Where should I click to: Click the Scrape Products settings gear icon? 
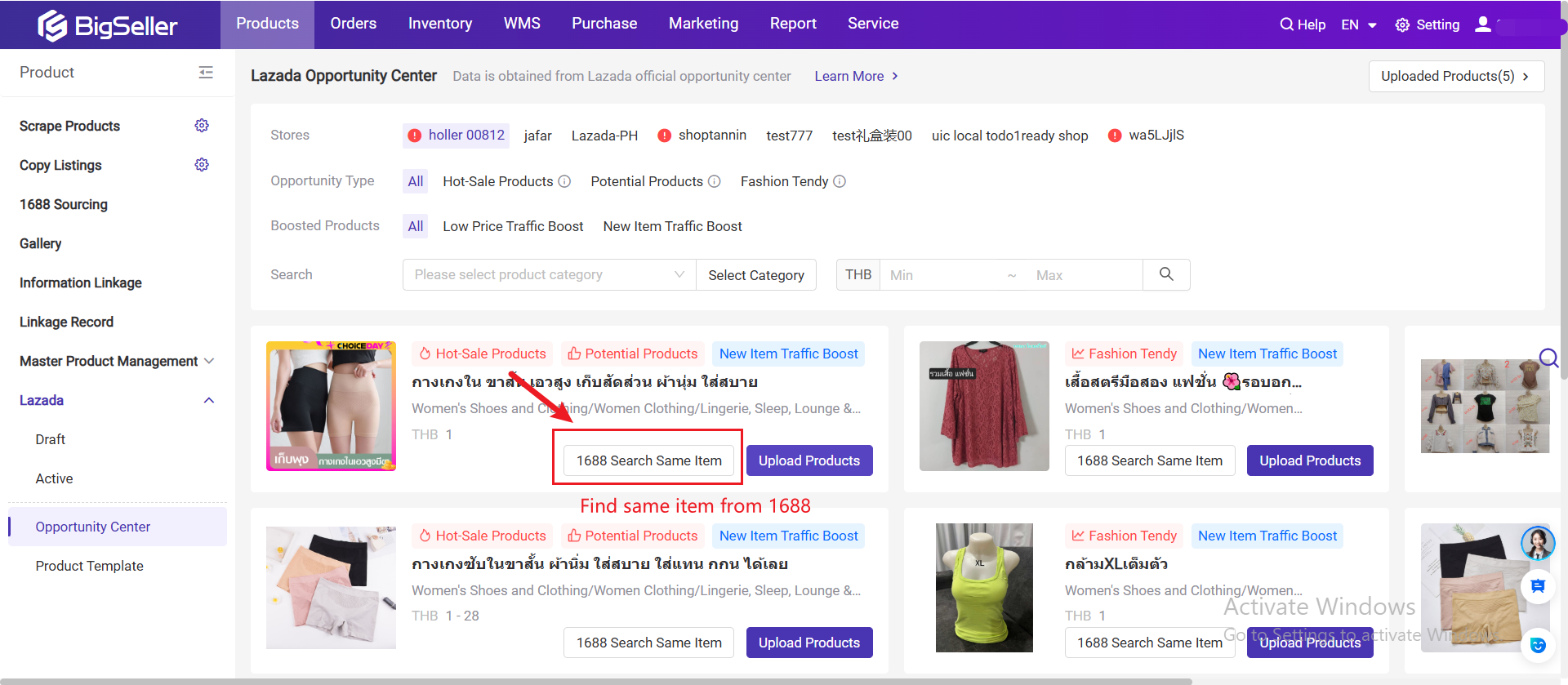tap(202, 126)
